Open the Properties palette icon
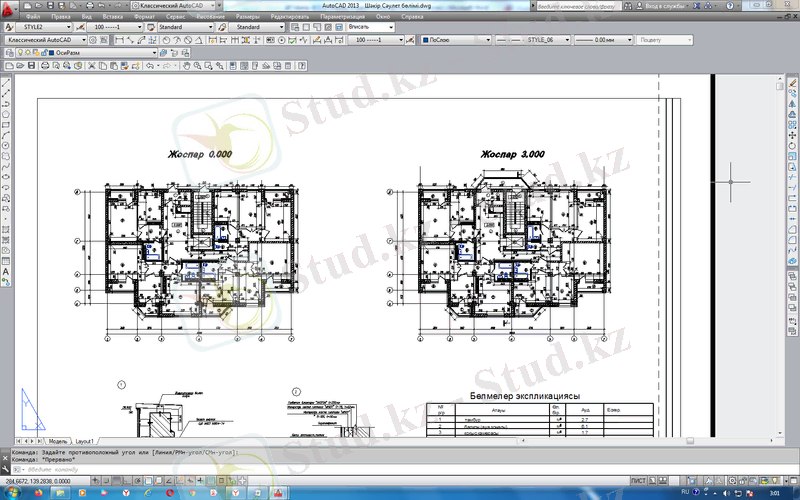Image resolution: width=800 pixels, height=500 pixels. (x=232, y=66)
